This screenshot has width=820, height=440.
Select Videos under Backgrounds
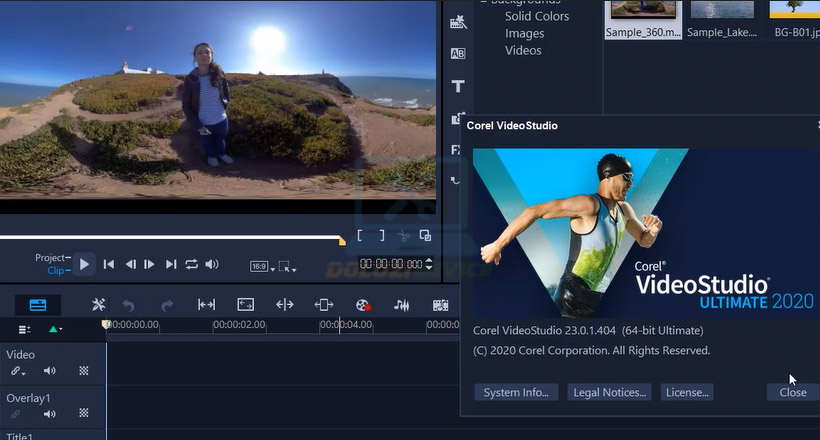point(523,50)
